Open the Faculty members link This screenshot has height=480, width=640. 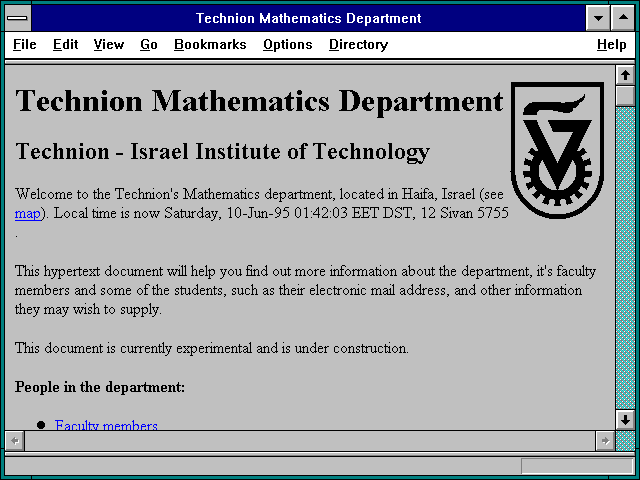click(106, 425)
